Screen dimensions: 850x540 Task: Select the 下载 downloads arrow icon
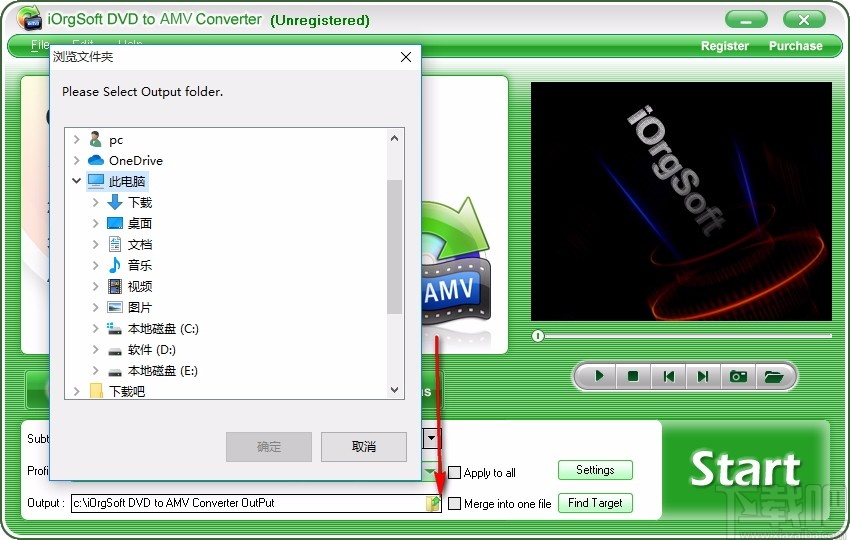point(114,202)
